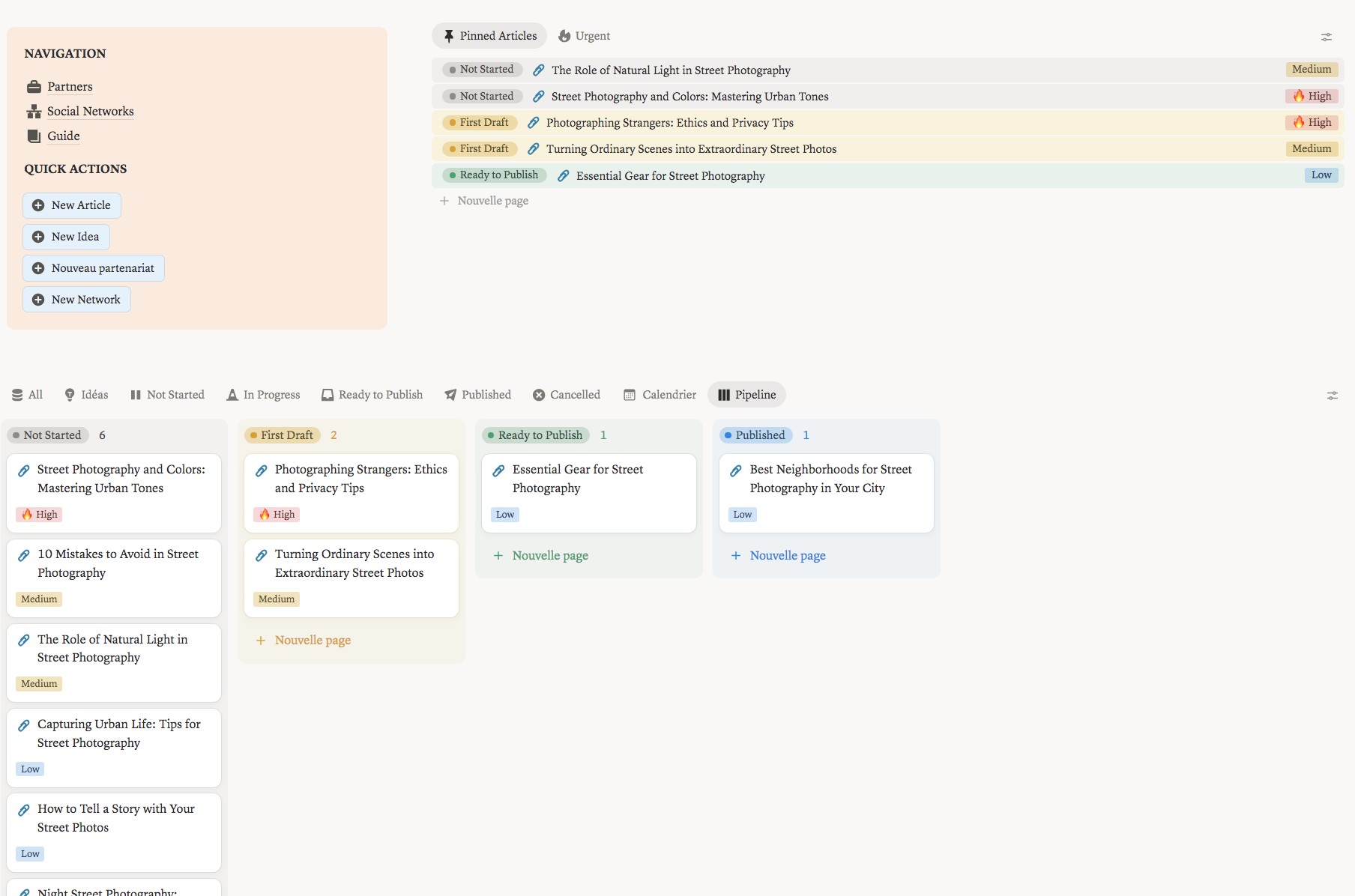
Task: Click Low priority tag in Essential Gear pinned row
Action: pyautogui.click(x=1321, y=175)
